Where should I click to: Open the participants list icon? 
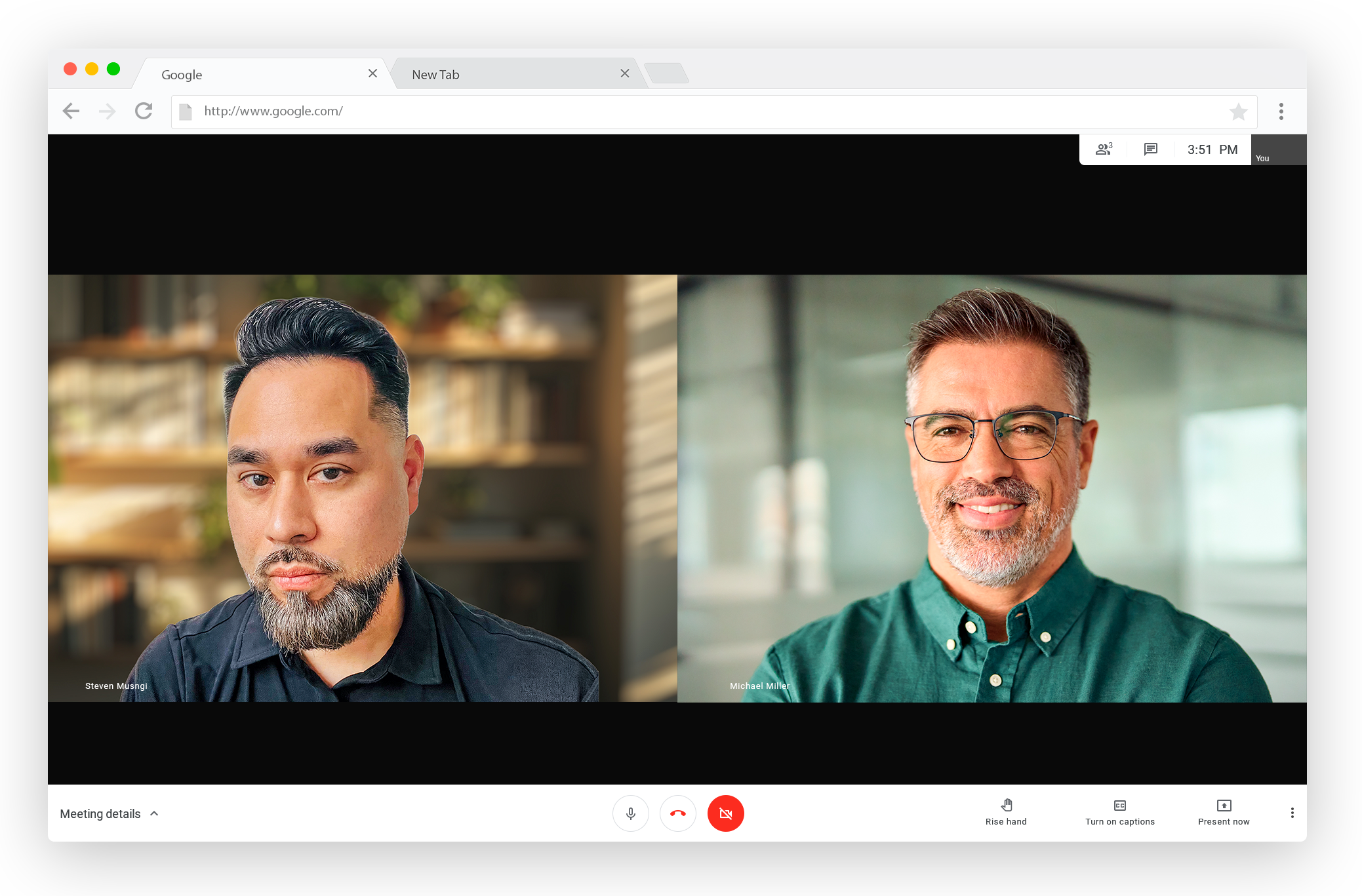(x=1104, y=149)
